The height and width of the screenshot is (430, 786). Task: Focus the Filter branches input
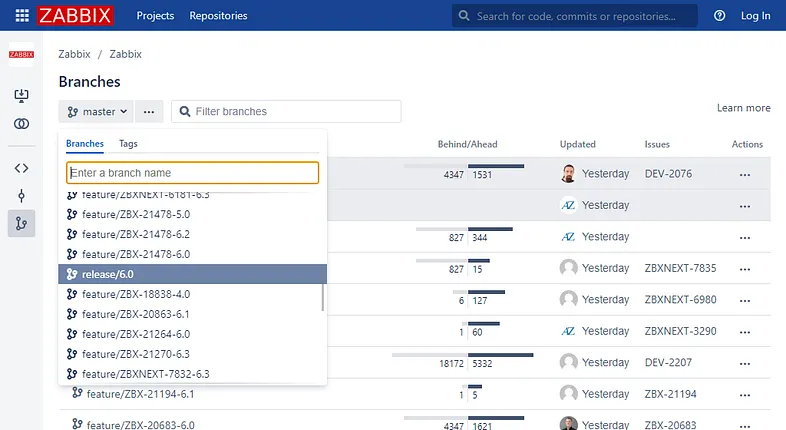point(286,111)
